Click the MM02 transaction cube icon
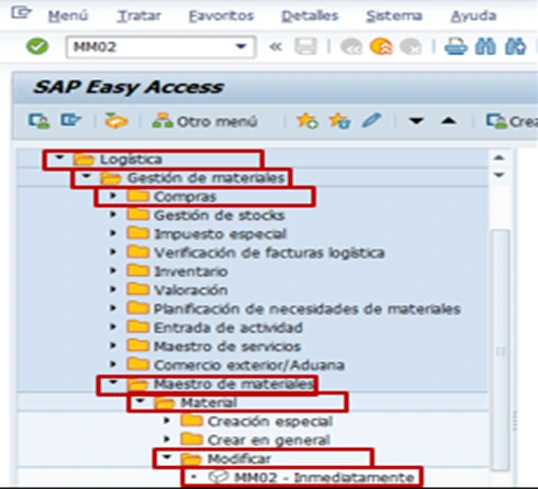 pos(218,476)
